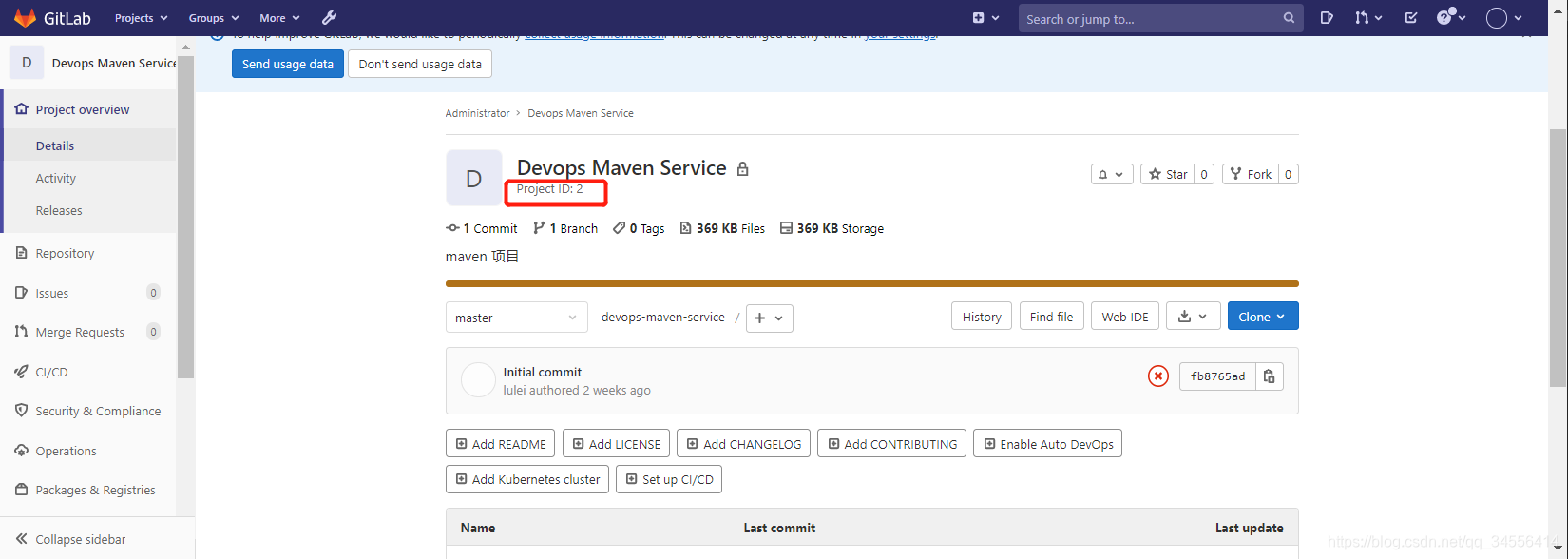The image size is (1568, 559).
Task: Click the project avatar D
Action: point(474,178)
